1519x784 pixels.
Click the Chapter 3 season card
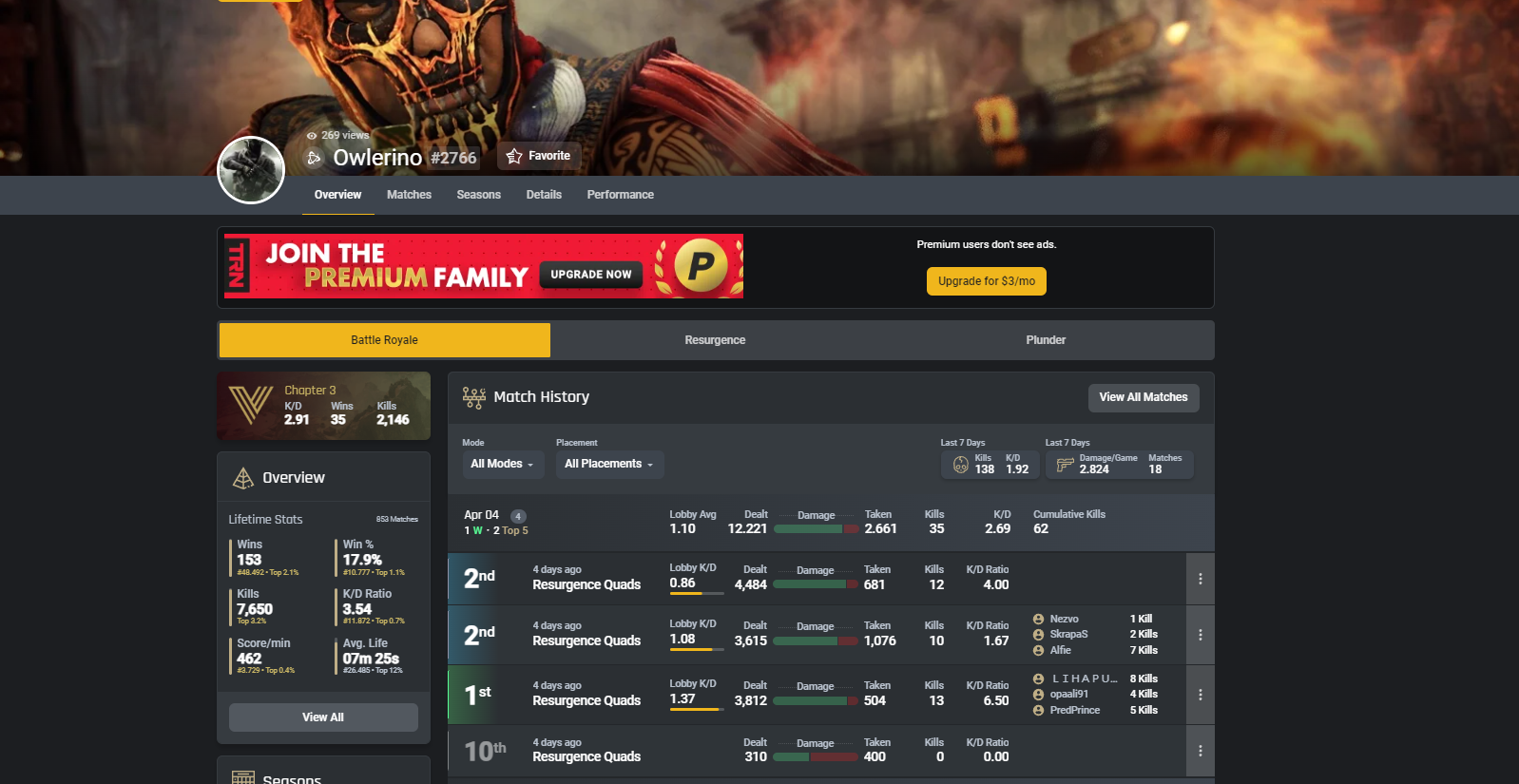323,406
